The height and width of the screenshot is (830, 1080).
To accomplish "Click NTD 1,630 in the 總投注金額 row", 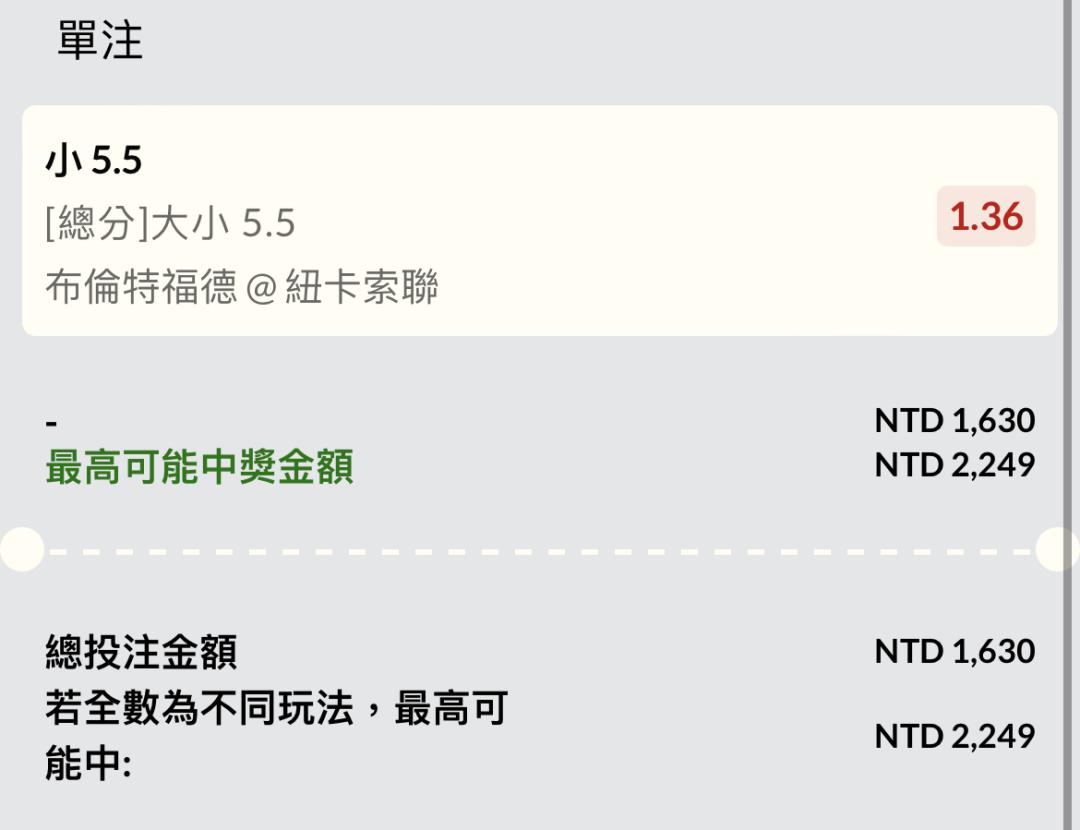I will (954, 651).
